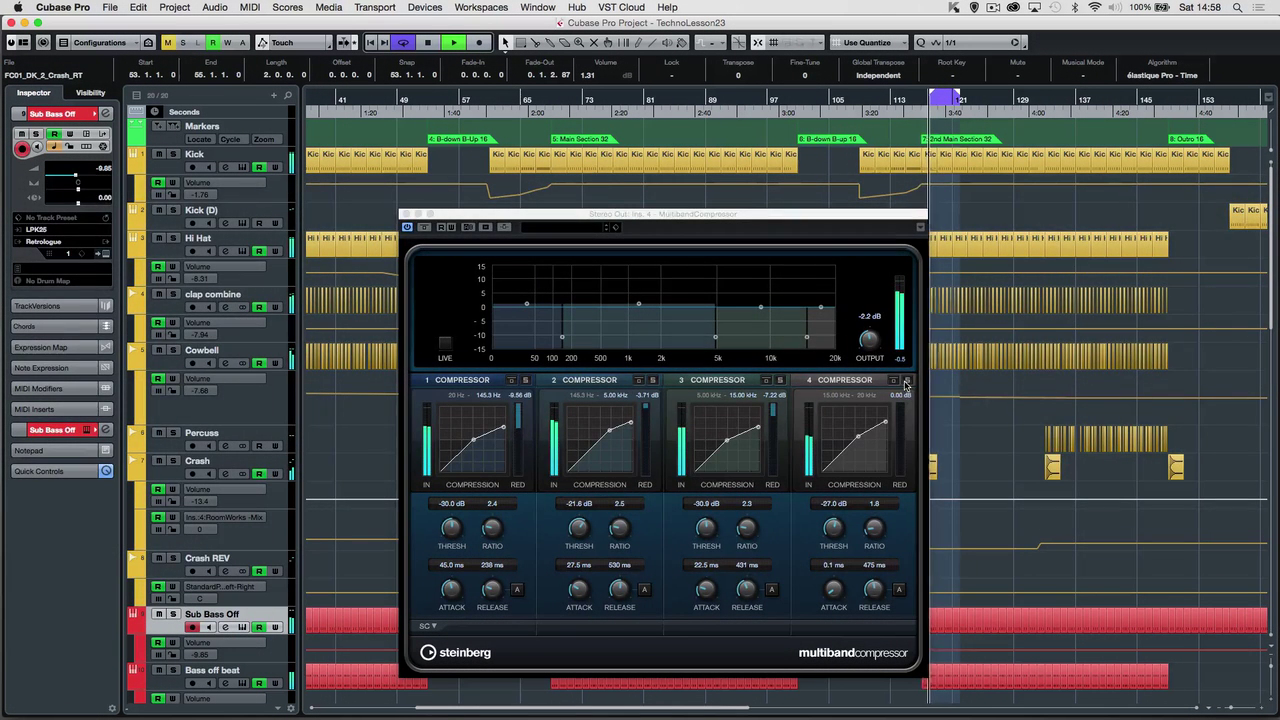Switch to the Visibility tab
Viewport: 1280px width, 720px height.
[x=90, y=92]
